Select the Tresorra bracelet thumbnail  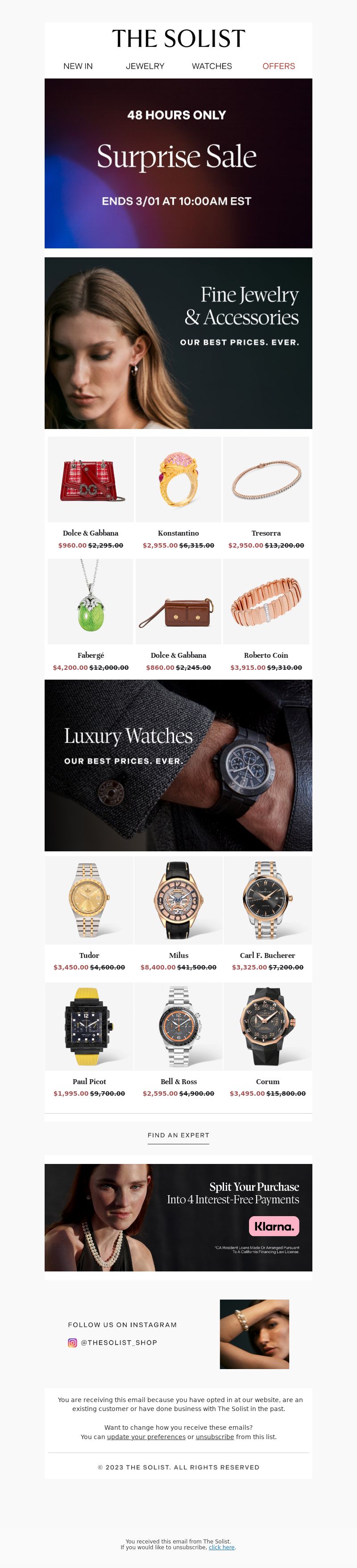[266, 479]
